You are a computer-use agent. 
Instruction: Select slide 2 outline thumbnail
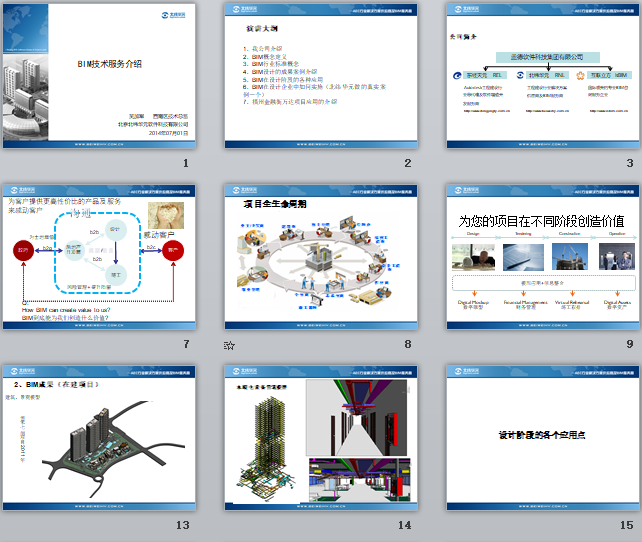pyautogui.click(x=321, y=76)
